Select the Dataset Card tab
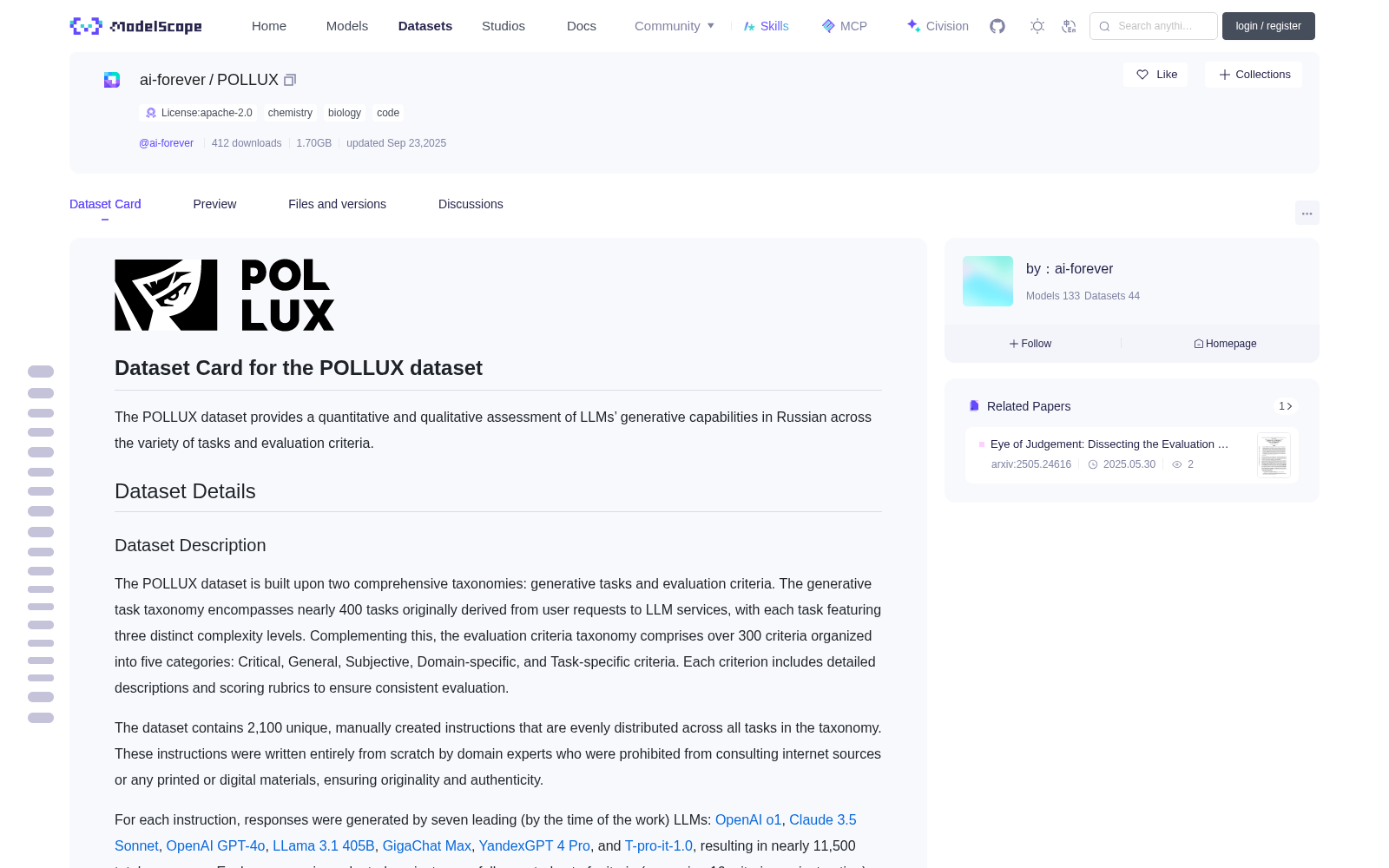This screenshot has height=868, width=1389. pos(105,204)
